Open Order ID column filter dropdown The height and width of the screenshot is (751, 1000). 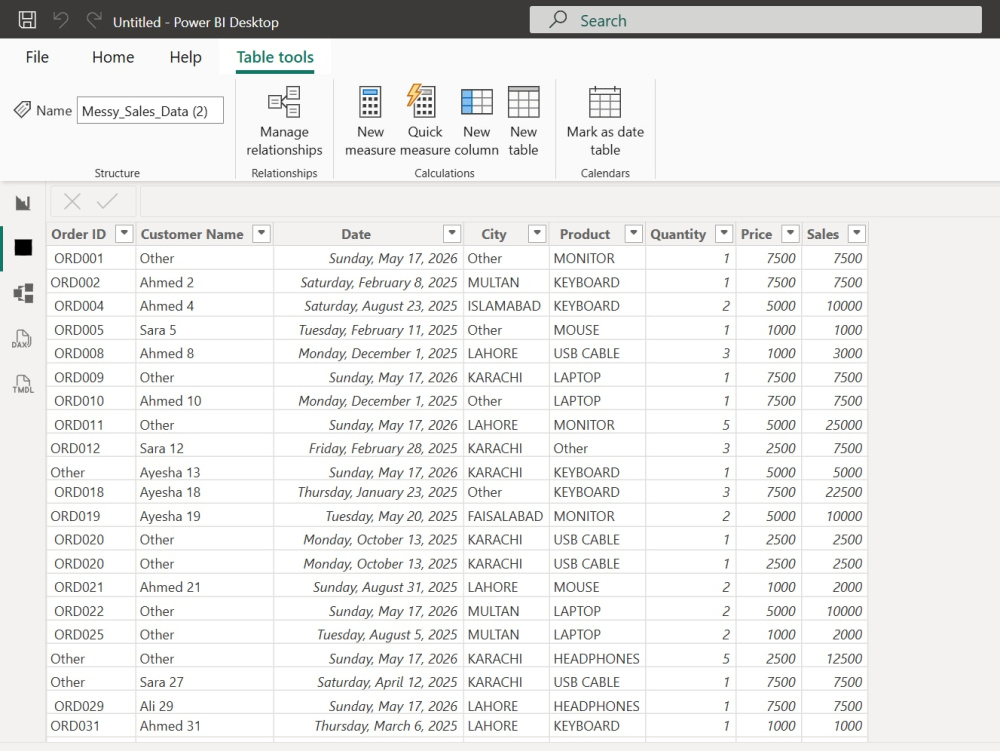pos(124,233)
